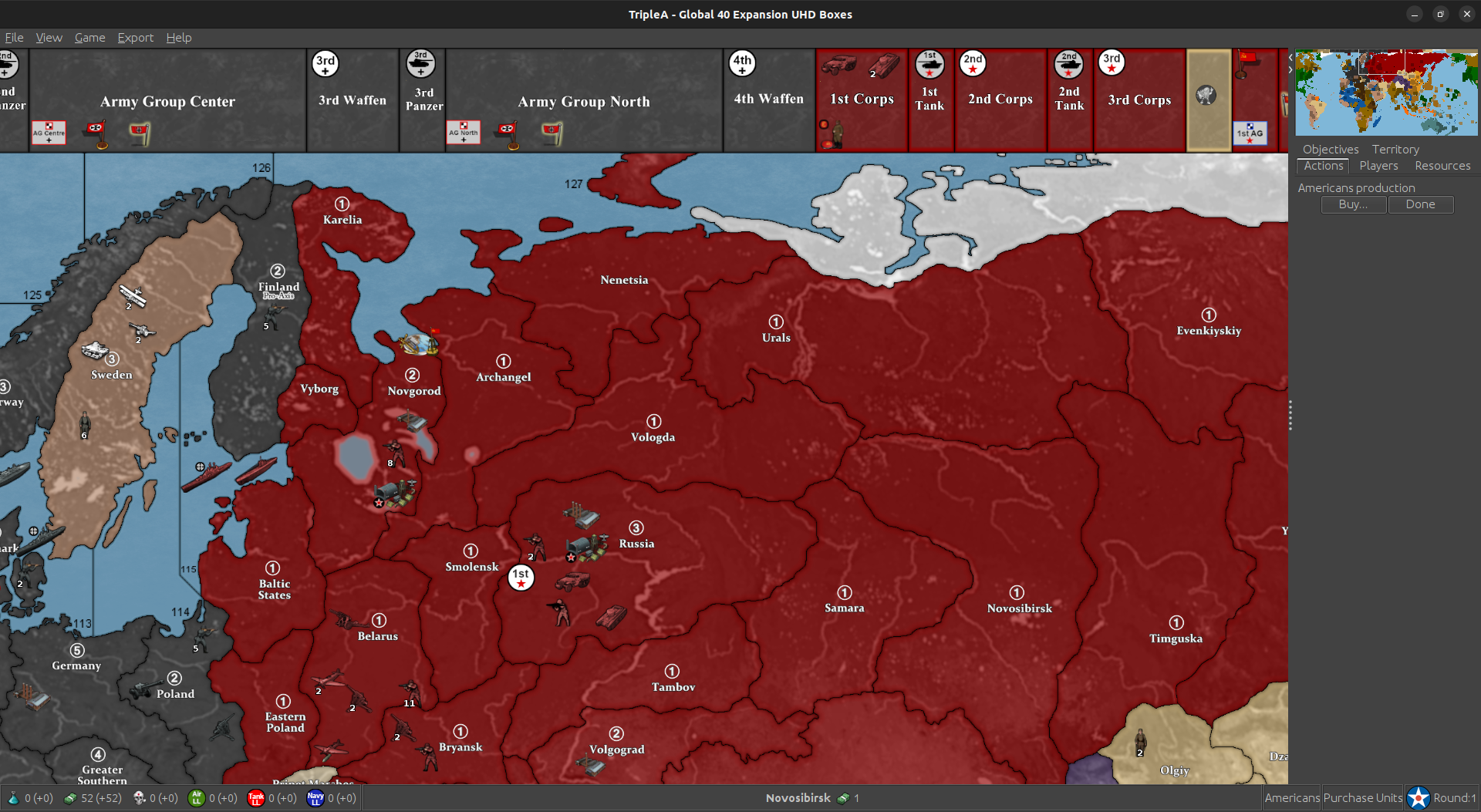Viewport: 1481px width, 812px height.
Task: Select the 1st AG marker token
Action: pyautogui.click(x=1250, y=133)
